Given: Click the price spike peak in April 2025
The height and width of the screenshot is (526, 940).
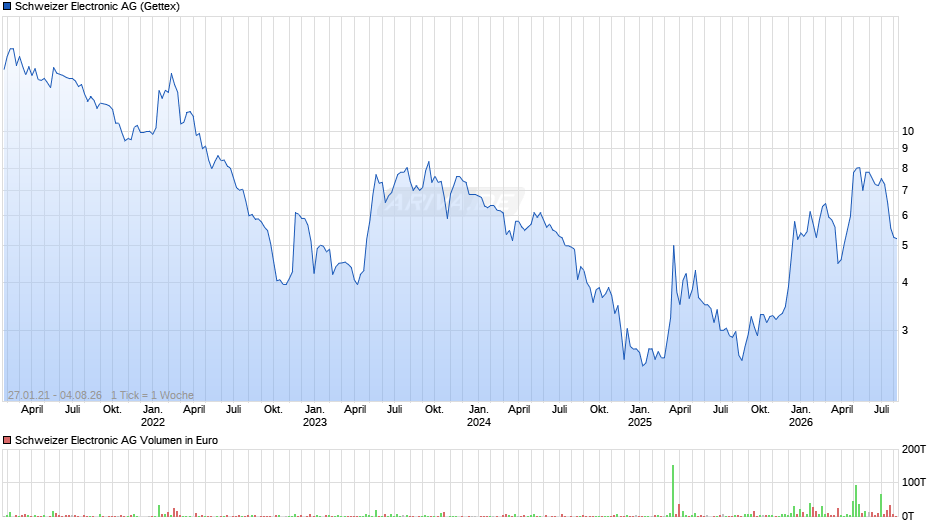Looking at the screenshot, I should 674,246.
